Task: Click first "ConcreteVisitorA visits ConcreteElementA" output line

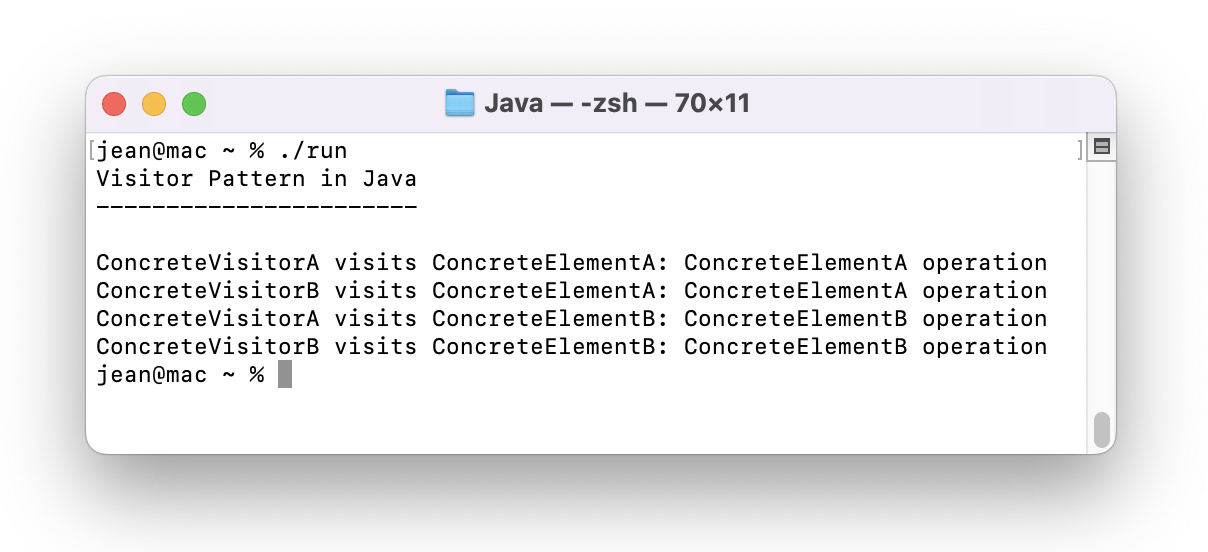Action: click(571, 264)
